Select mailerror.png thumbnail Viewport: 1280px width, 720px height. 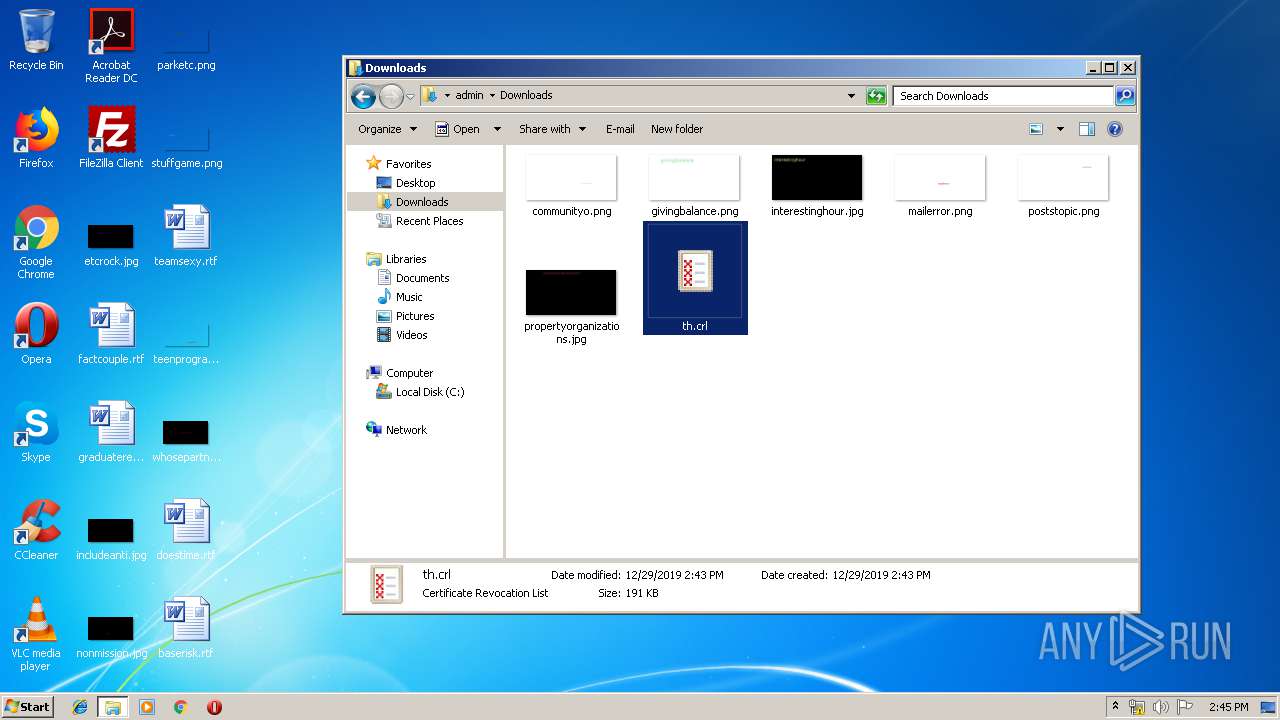[x=940, y=186]
